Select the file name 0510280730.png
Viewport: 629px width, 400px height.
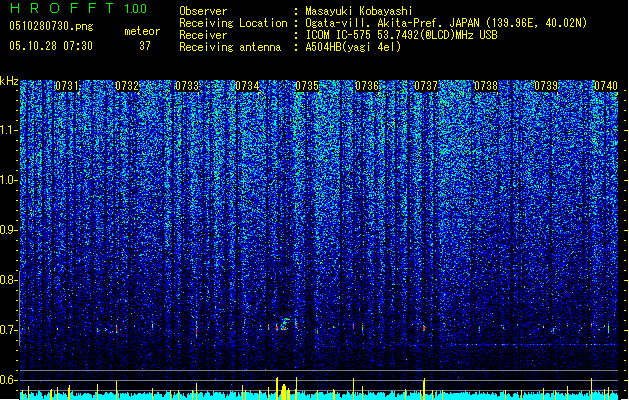click(51, 26)
